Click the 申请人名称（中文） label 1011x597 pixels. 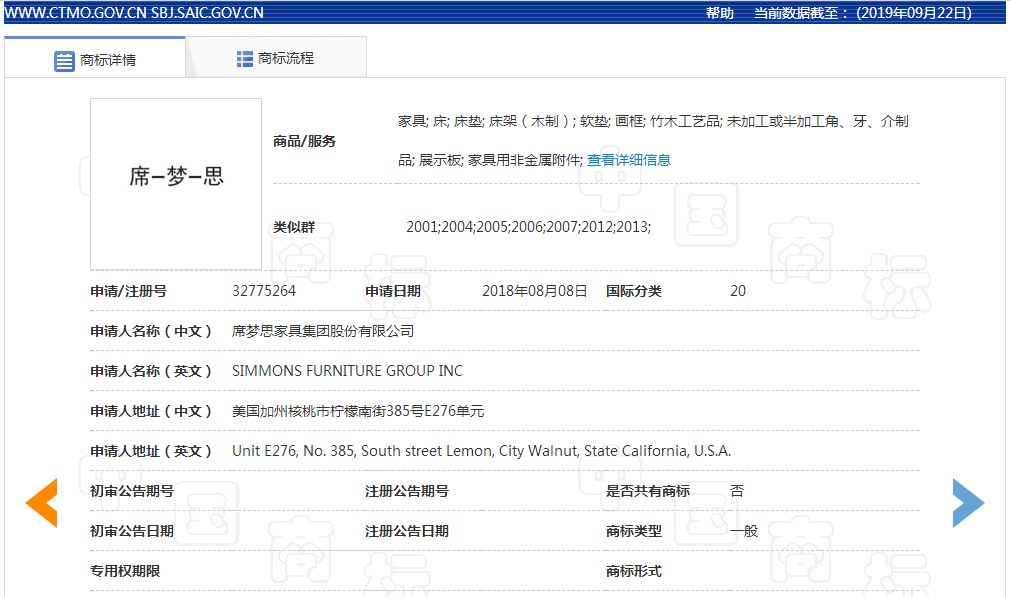pos(151,331)
